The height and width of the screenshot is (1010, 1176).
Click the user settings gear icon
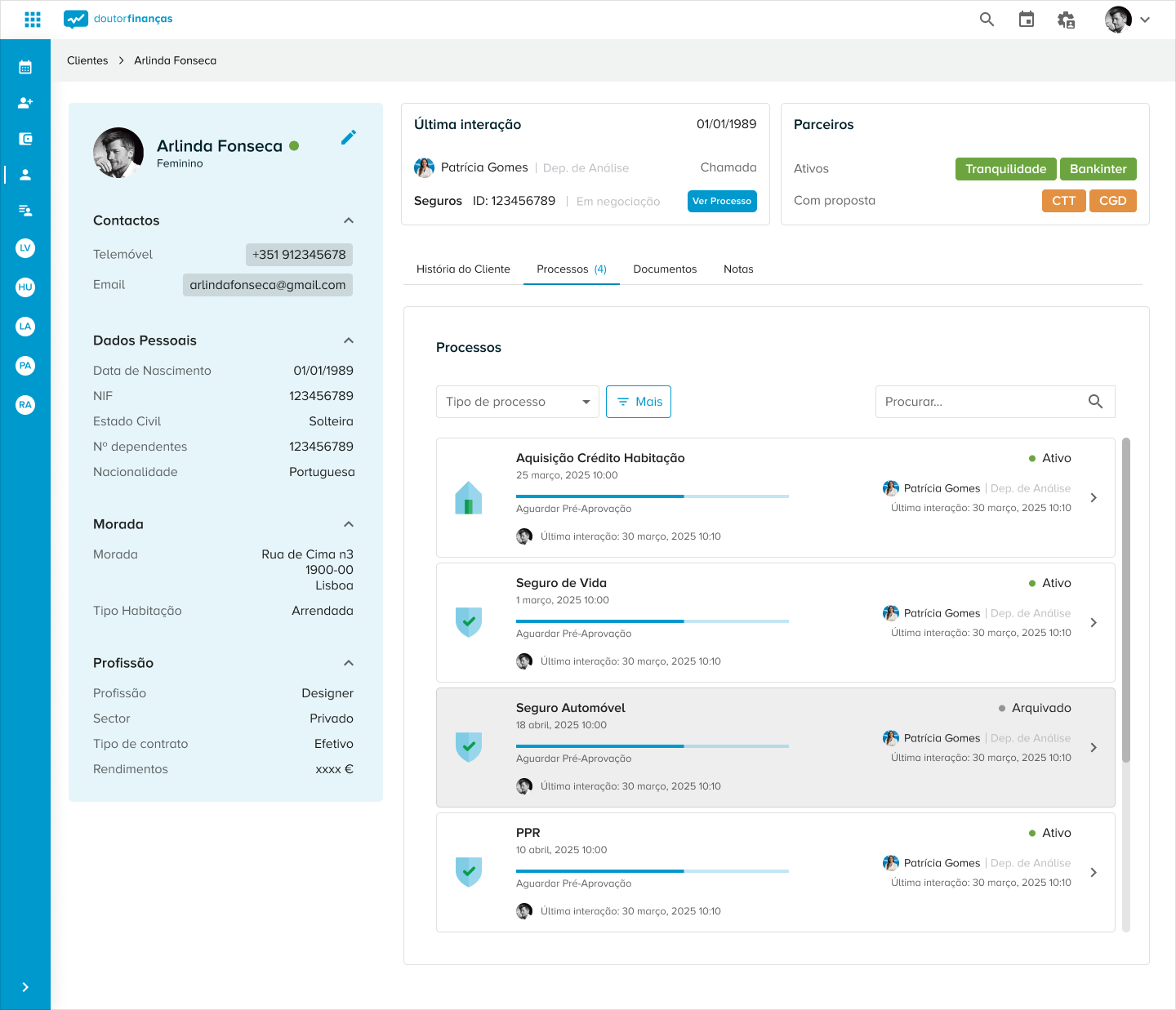1066,19
